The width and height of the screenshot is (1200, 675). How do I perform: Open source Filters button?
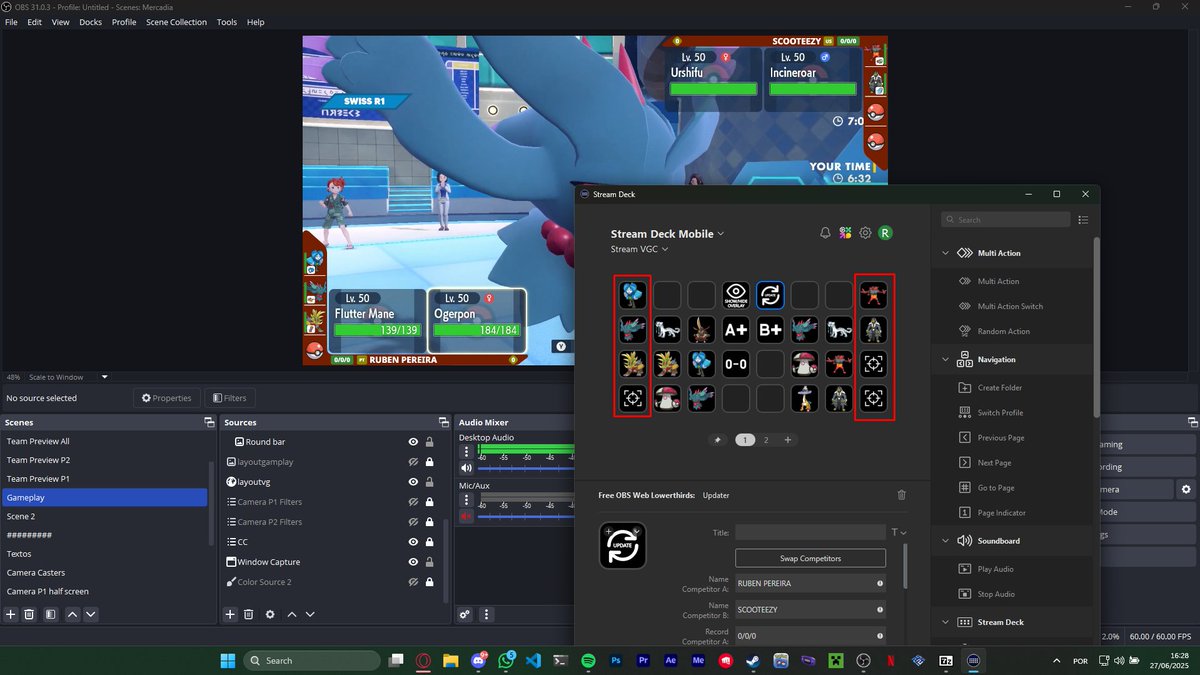tap(228, 398)
